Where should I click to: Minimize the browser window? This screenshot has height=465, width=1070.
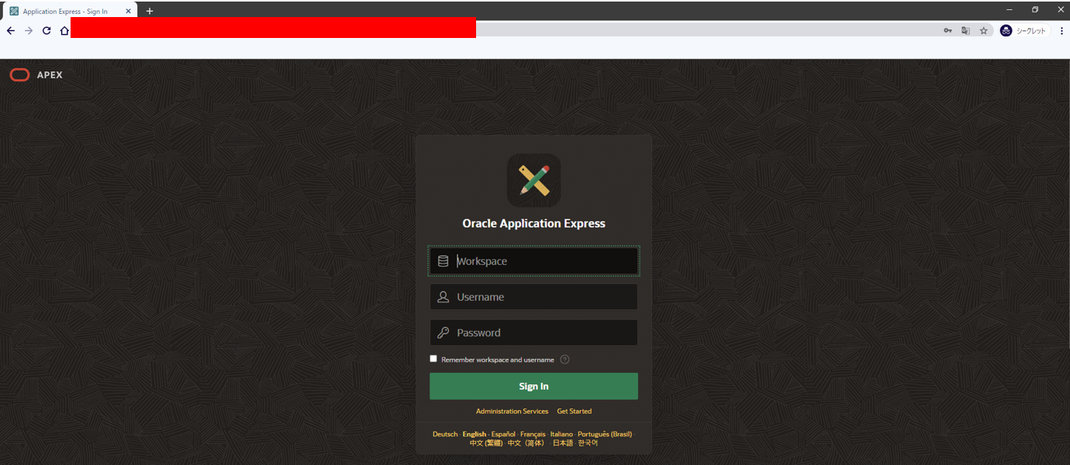click(x=1009, y=10)
